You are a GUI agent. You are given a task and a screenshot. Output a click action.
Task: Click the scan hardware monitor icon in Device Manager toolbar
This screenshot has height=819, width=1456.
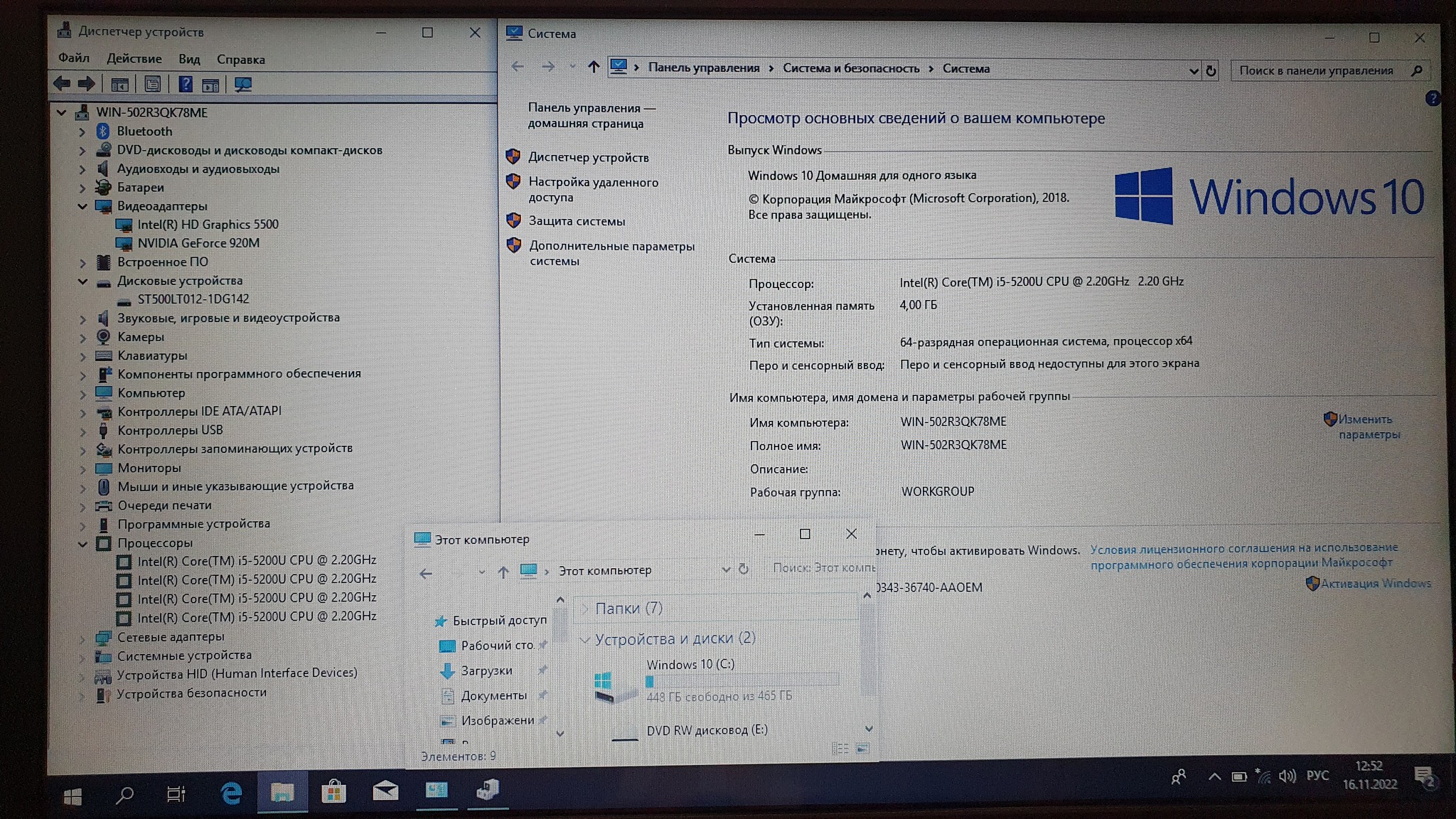243,85
